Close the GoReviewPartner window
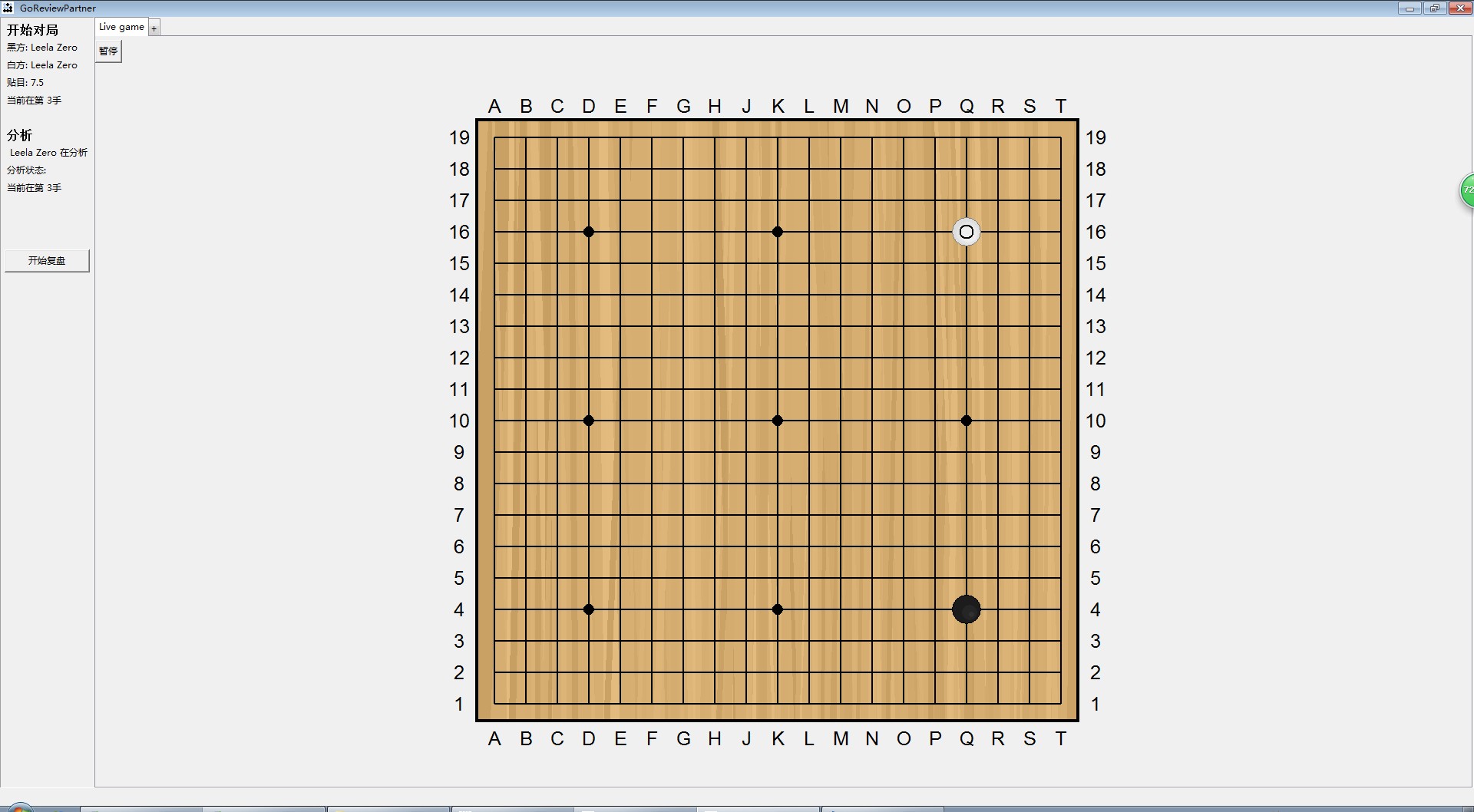Screen dimensions: 1474x812 tap(1459, 8)
